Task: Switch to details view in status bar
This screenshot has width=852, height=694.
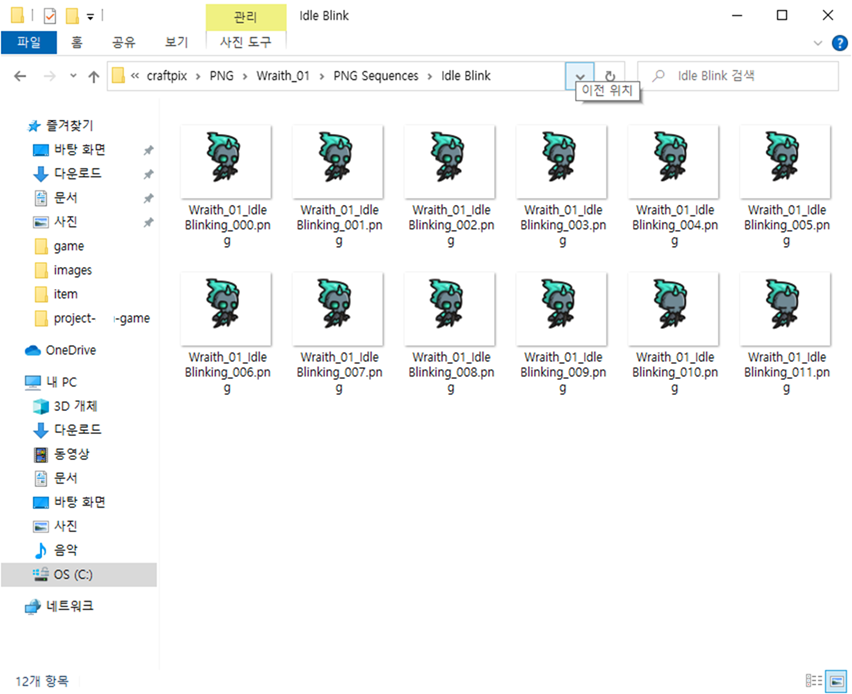Action: point(813,680)
